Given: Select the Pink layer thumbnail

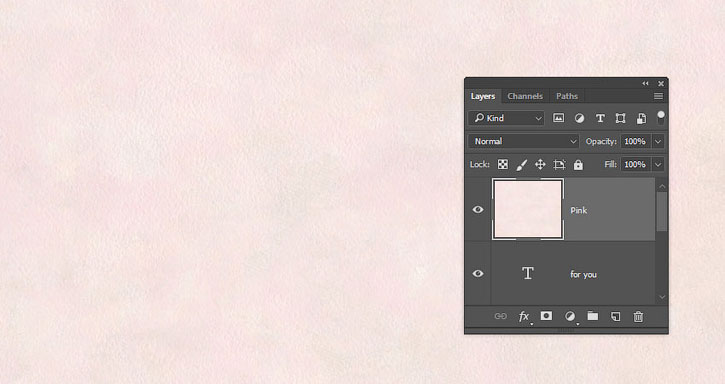Looking at the screenshot, I should pyautogui.click(x=528, y=209).
